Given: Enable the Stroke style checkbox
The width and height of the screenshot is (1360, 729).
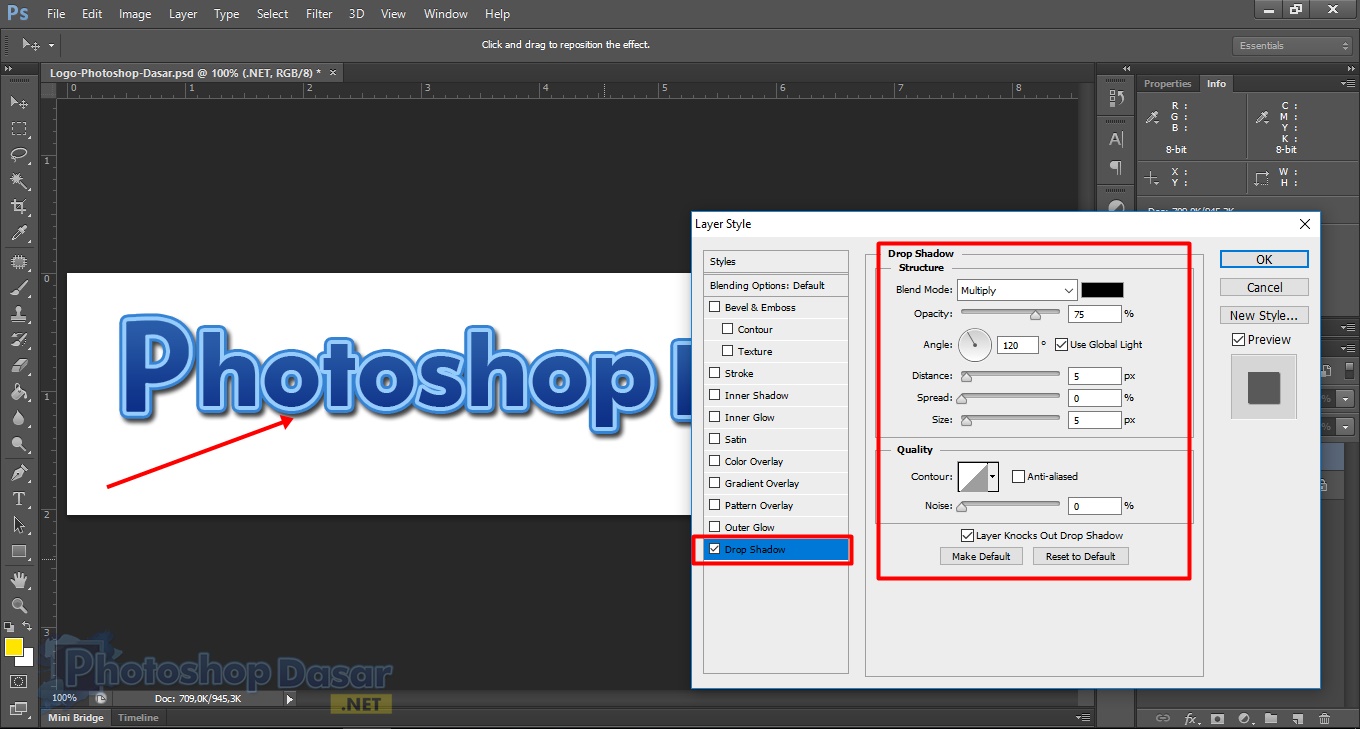Looking at the screenshot, I should coord(714,373).
